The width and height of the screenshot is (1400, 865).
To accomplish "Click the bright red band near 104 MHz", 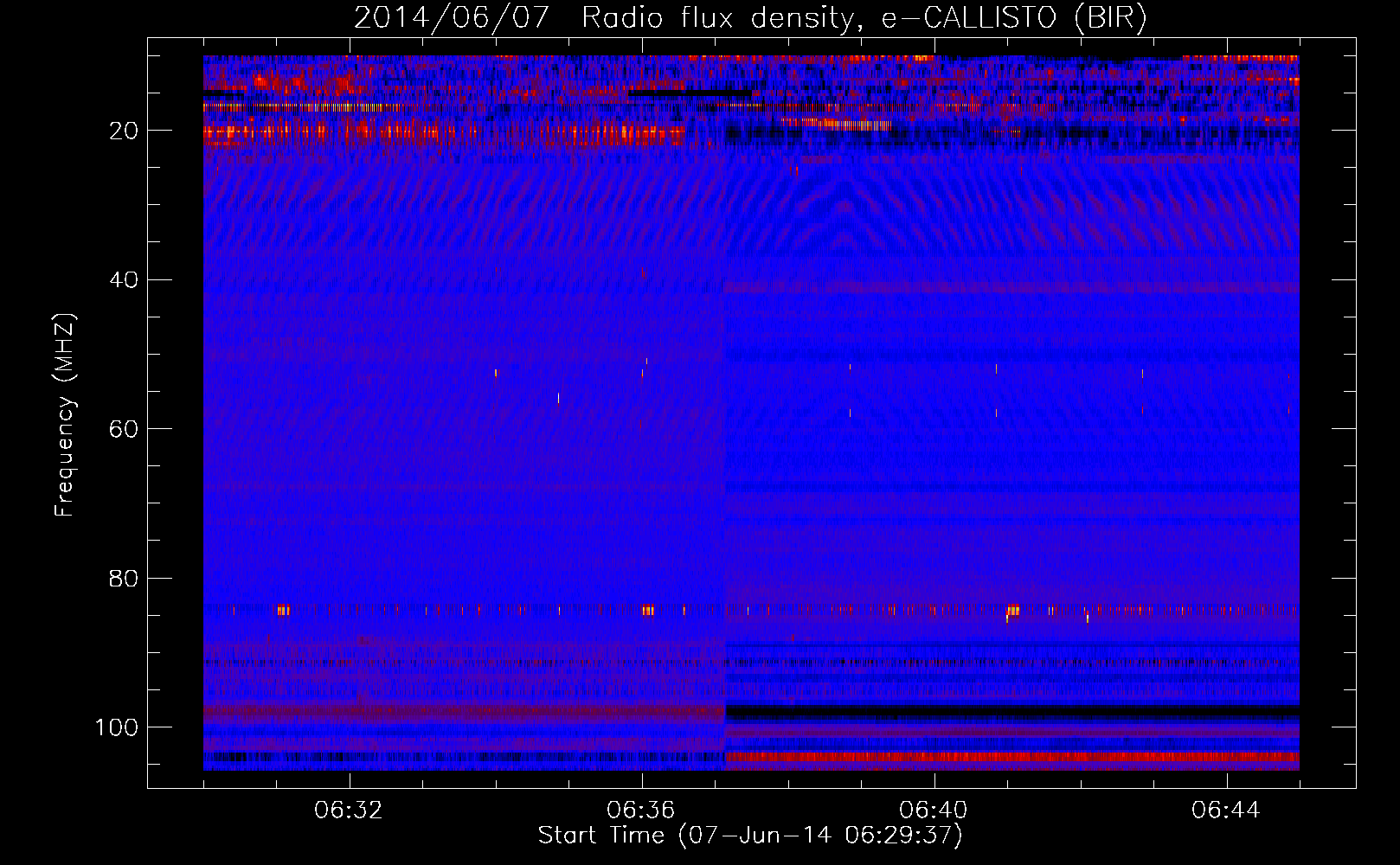I will pos(1011,757).
